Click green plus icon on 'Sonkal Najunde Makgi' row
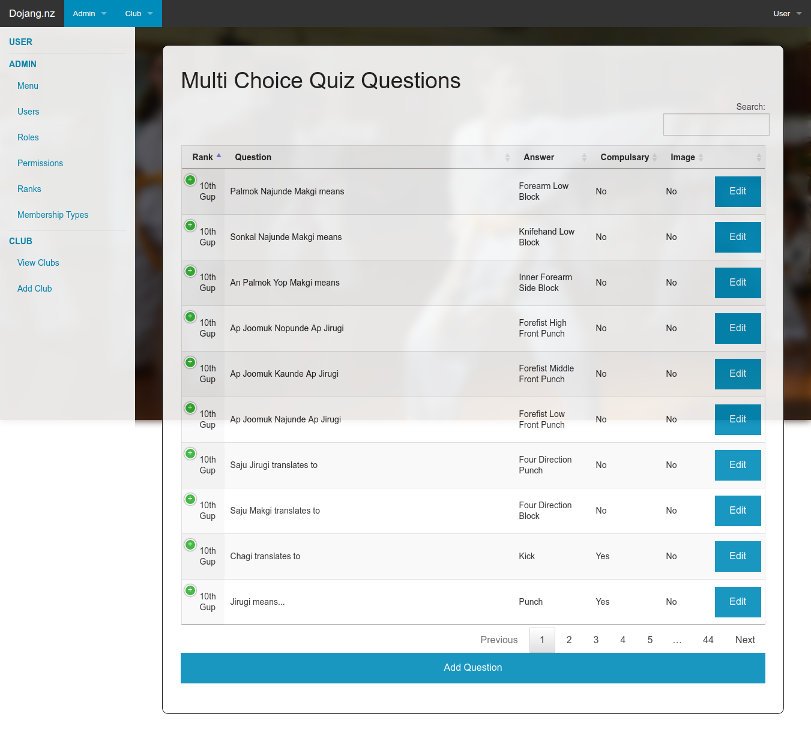 [190, 226]
